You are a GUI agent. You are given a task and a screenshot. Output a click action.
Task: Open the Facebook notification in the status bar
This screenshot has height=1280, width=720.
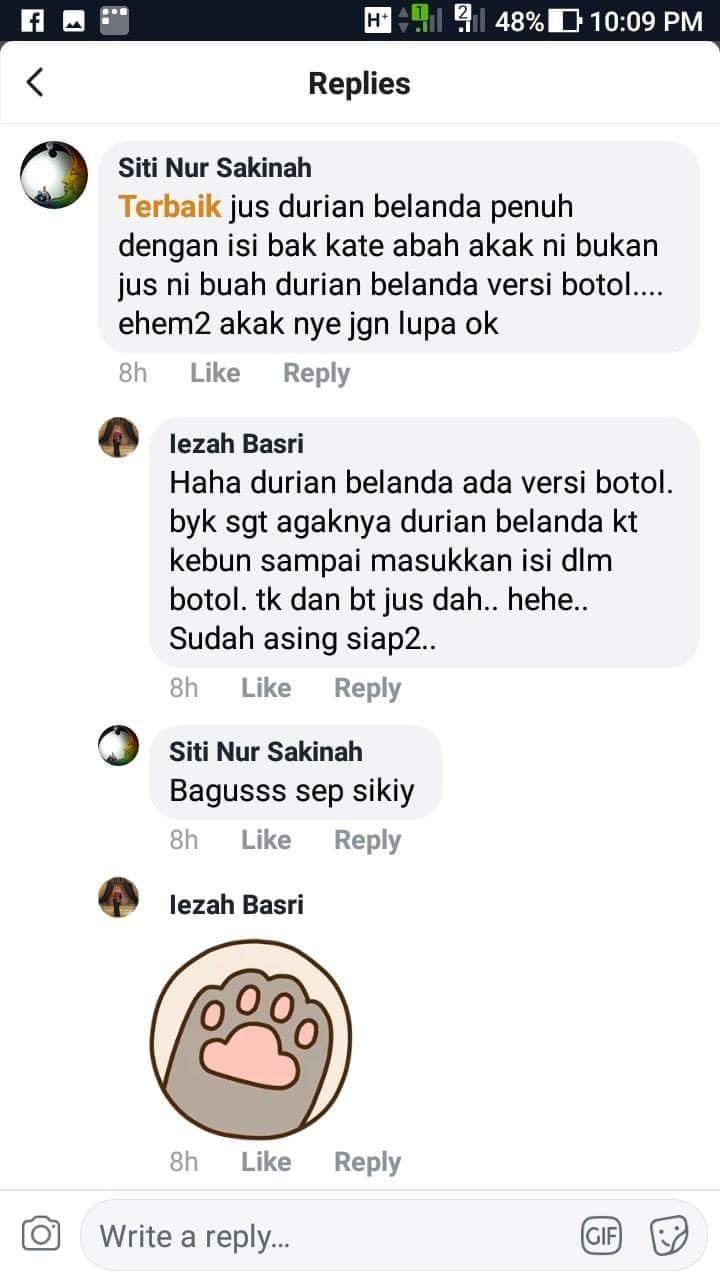(32, 20)
